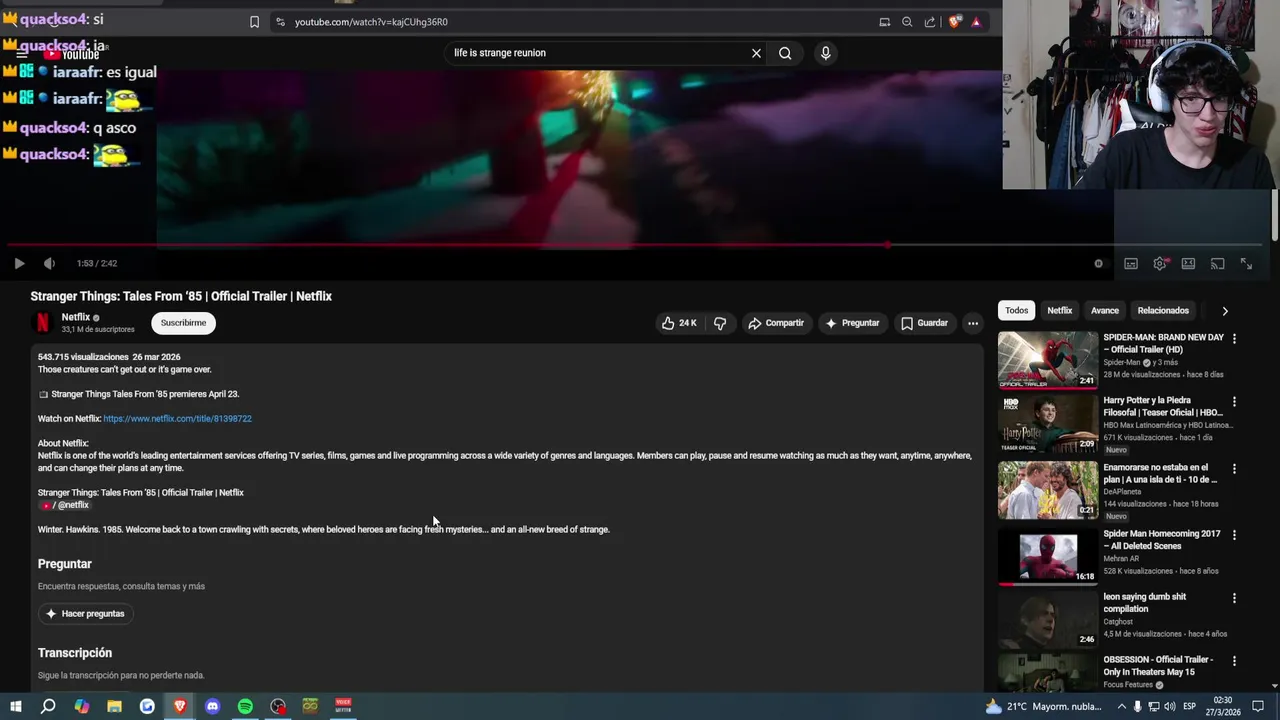The height and width of the screenshot is (720, 1280).
Task: Open the @netflix channel link in description
Action: [65, 505]
